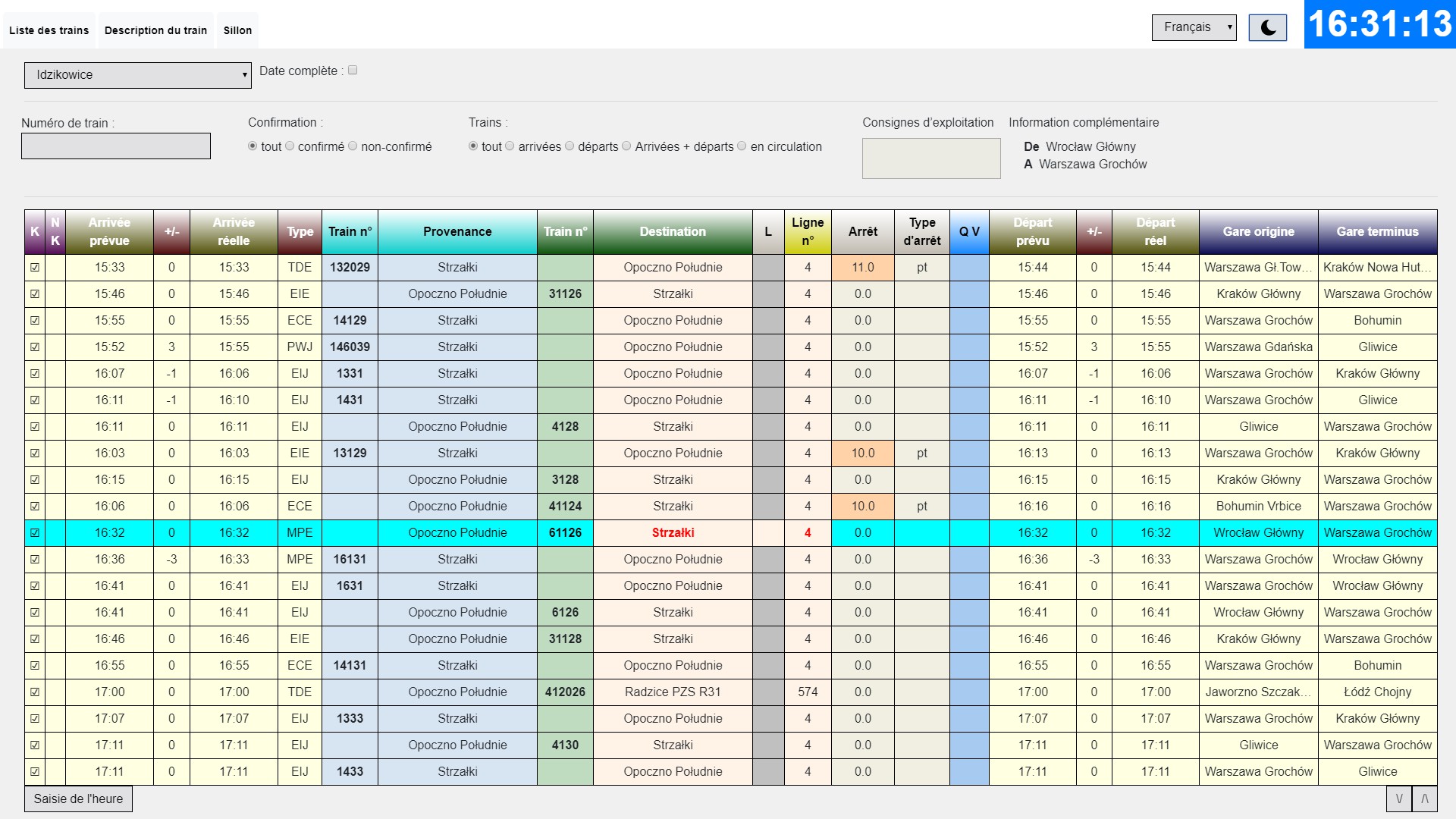The height and width of the screenshot is (819, 1456).
Task: Click train number 4130
Action: (565, 745)
